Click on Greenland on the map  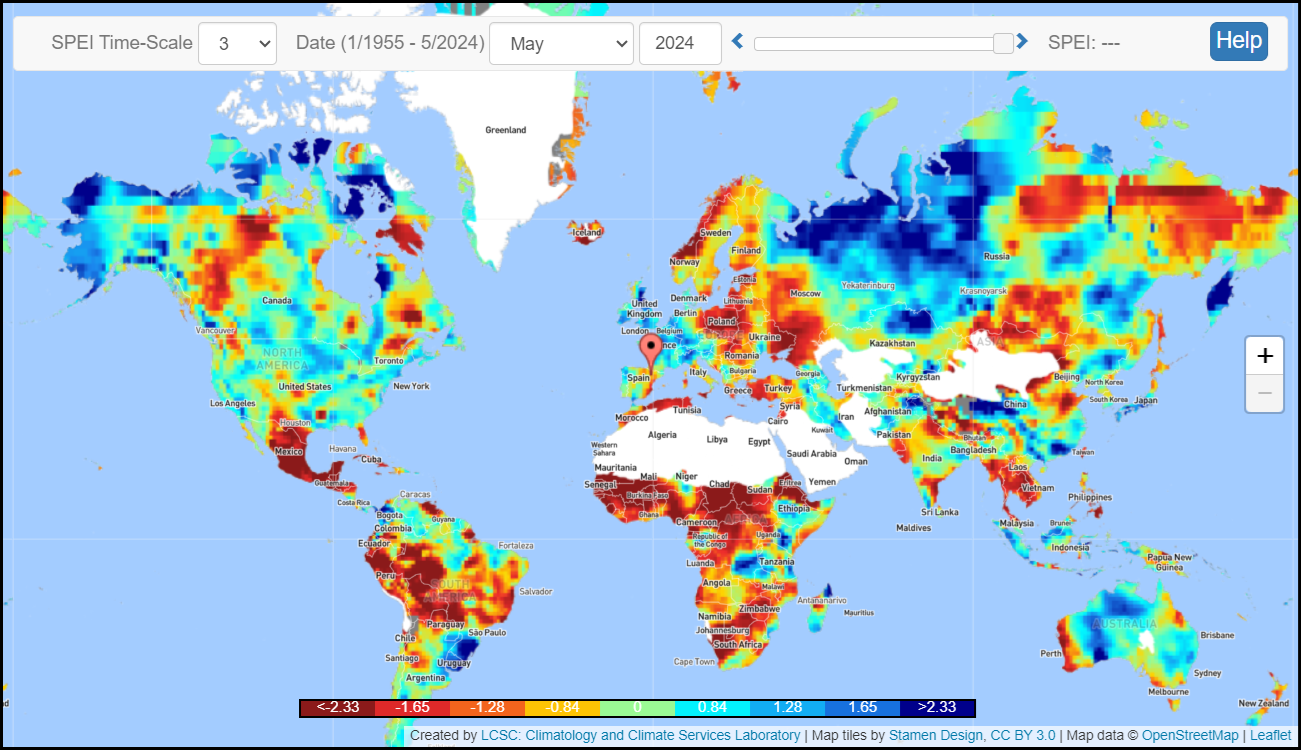tap(505, 150)
